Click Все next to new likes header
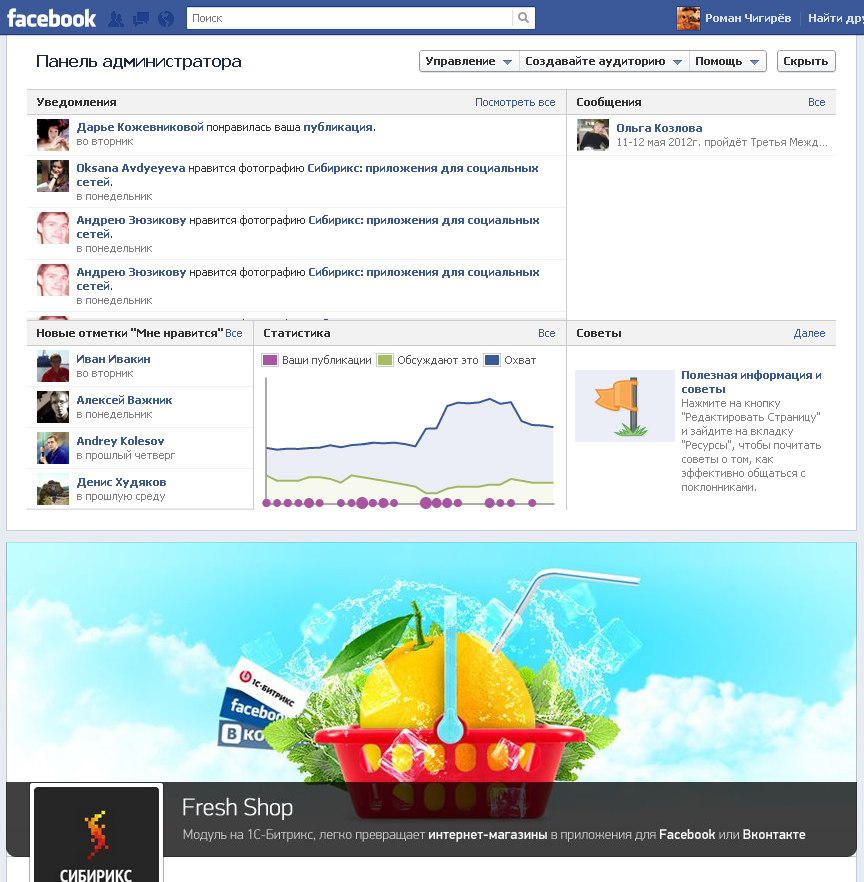 (x=233, y=333)
